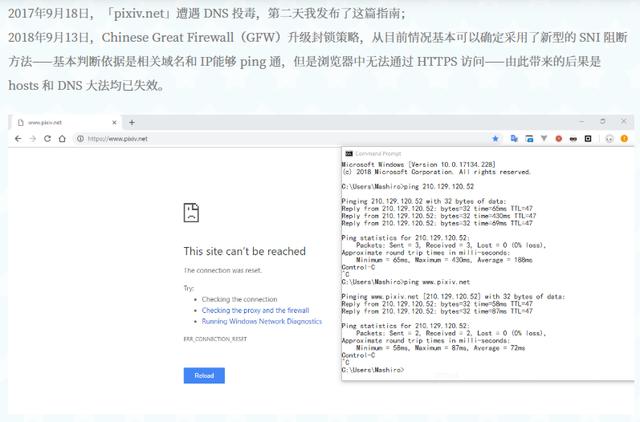Click the browser Forward arrow
This screenshot has width=640, height=422.
(x=33, y=139)
